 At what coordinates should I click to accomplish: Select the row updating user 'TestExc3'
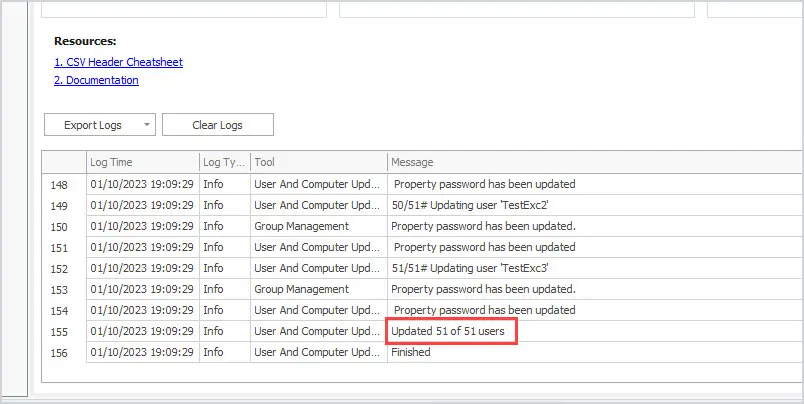423,268
